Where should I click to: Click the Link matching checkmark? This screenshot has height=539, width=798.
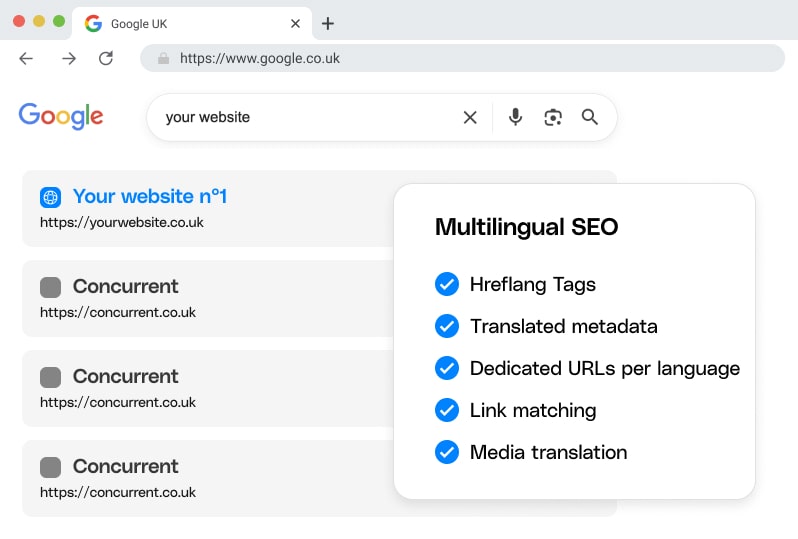pos(447,410)
